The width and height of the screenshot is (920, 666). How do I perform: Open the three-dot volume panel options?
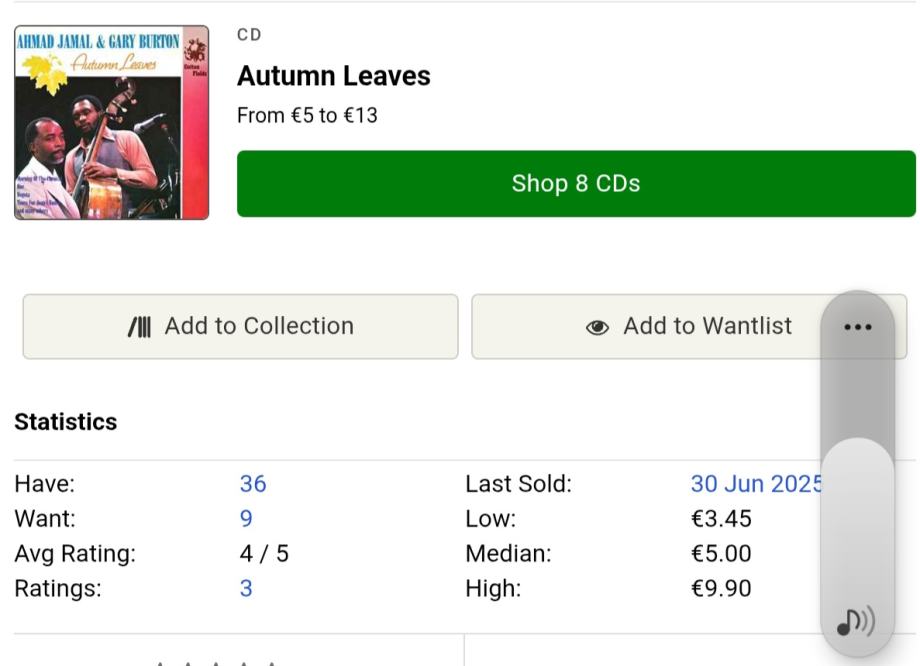[858, 327]
